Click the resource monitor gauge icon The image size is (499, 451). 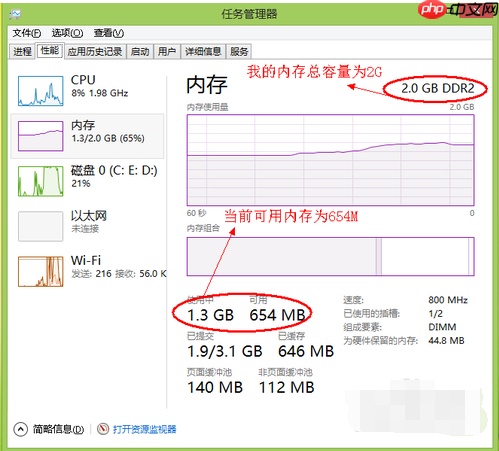pyautogui.click(x=103, y=429)
